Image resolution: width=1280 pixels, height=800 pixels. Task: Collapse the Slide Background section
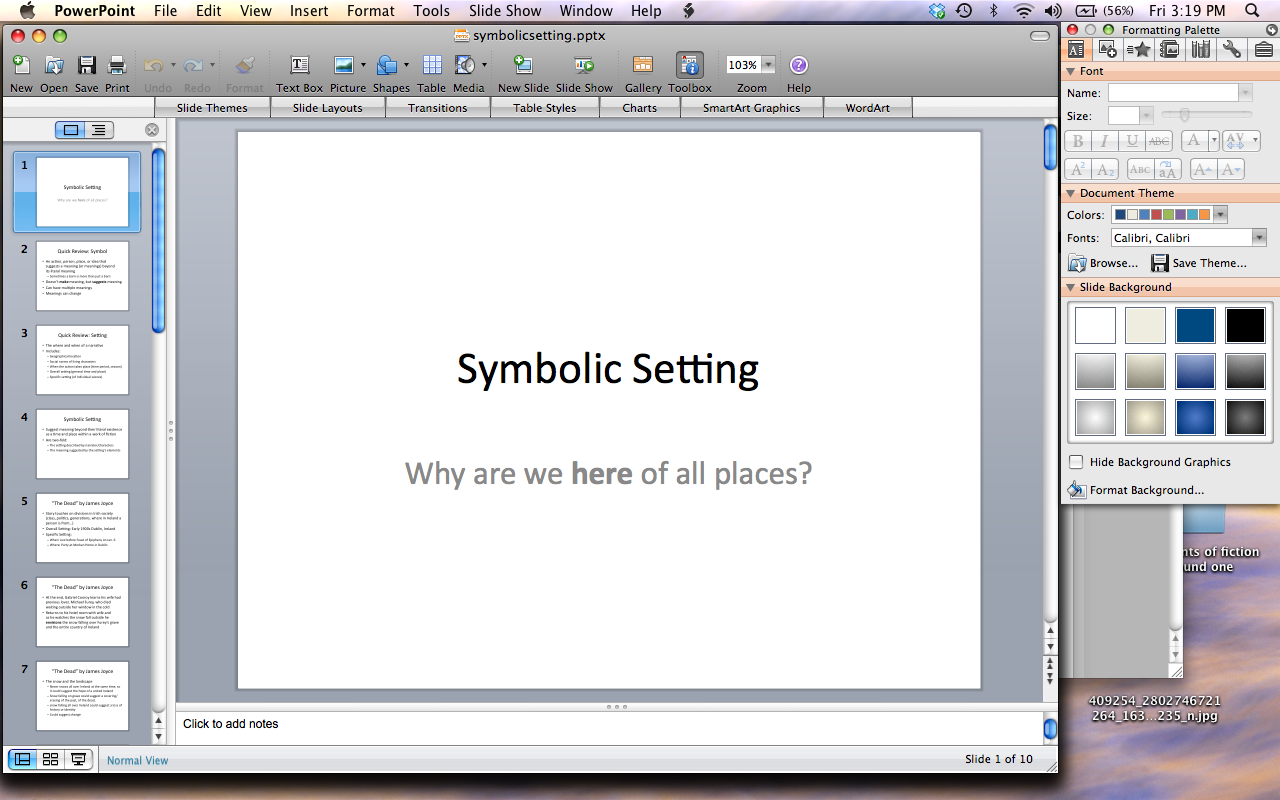[x=1070, y=287]
